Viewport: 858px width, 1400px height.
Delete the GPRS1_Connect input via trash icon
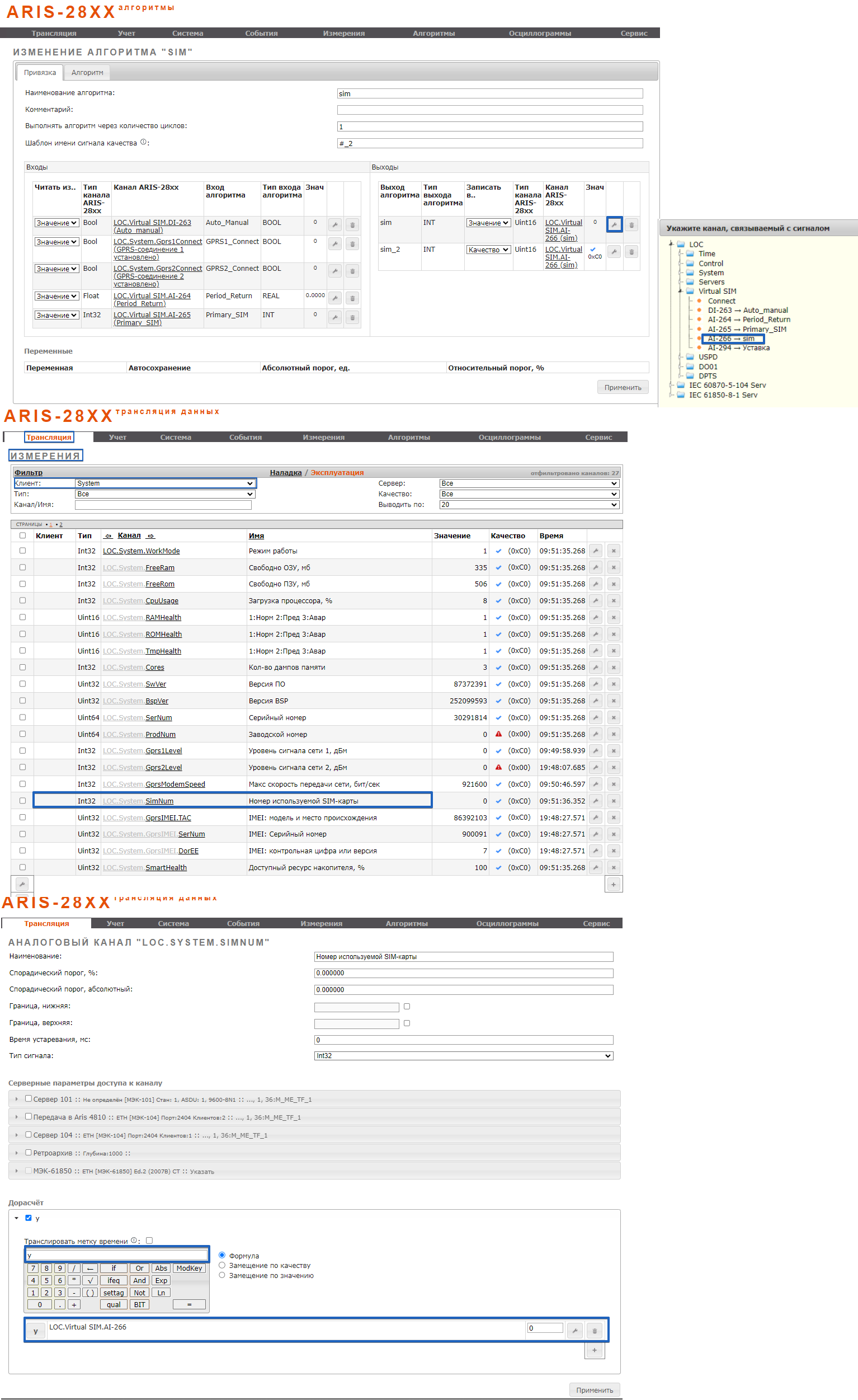click(x=352, y=245)
